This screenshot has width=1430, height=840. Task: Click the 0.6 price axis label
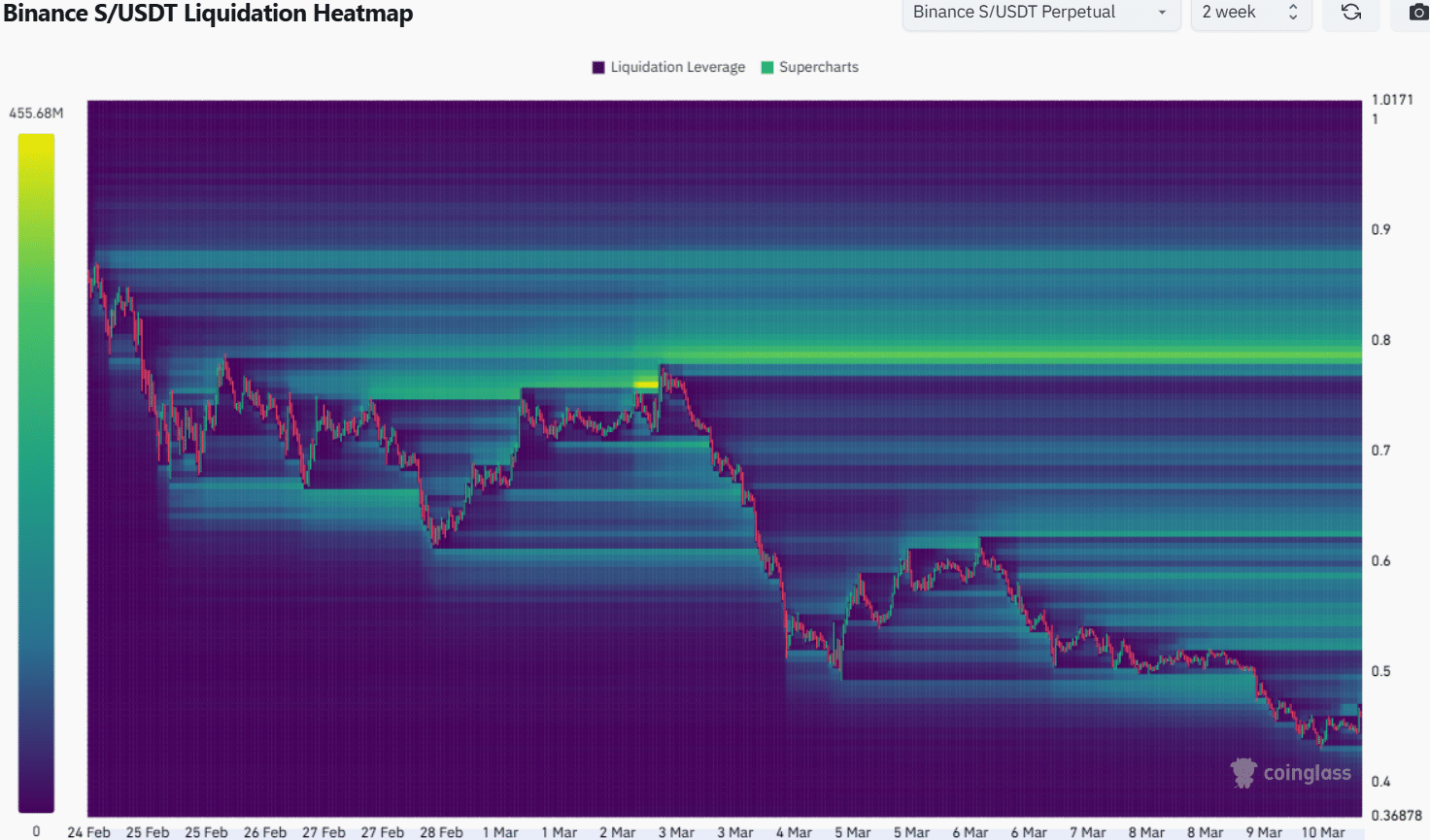click(x=1380, y=561)
